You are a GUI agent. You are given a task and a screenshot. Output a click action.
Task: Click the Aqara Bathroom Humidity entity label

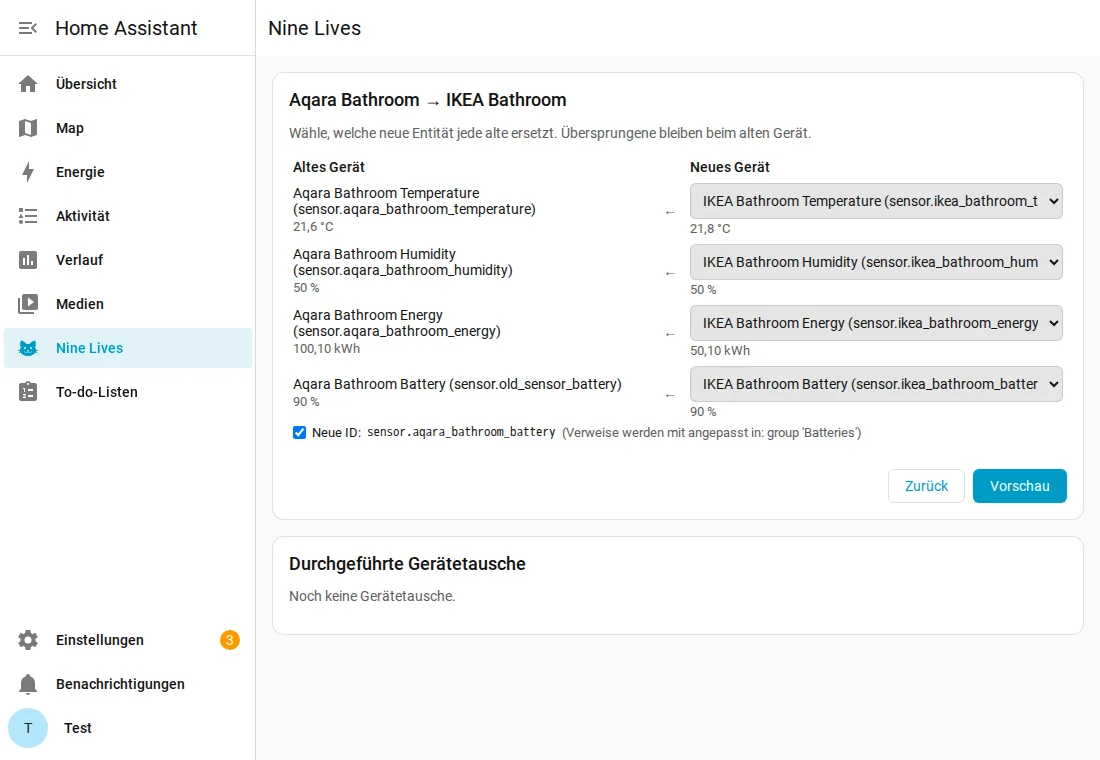point(403,262)
